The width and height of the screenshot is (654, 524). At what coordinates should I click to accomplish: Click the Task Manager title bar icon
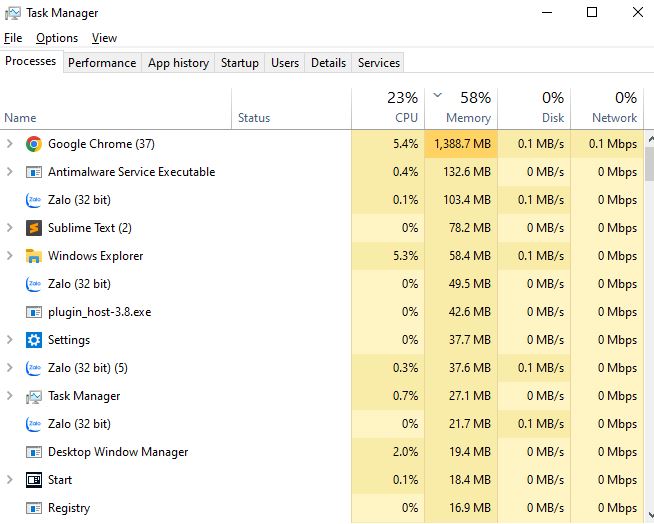coord(13,13)
